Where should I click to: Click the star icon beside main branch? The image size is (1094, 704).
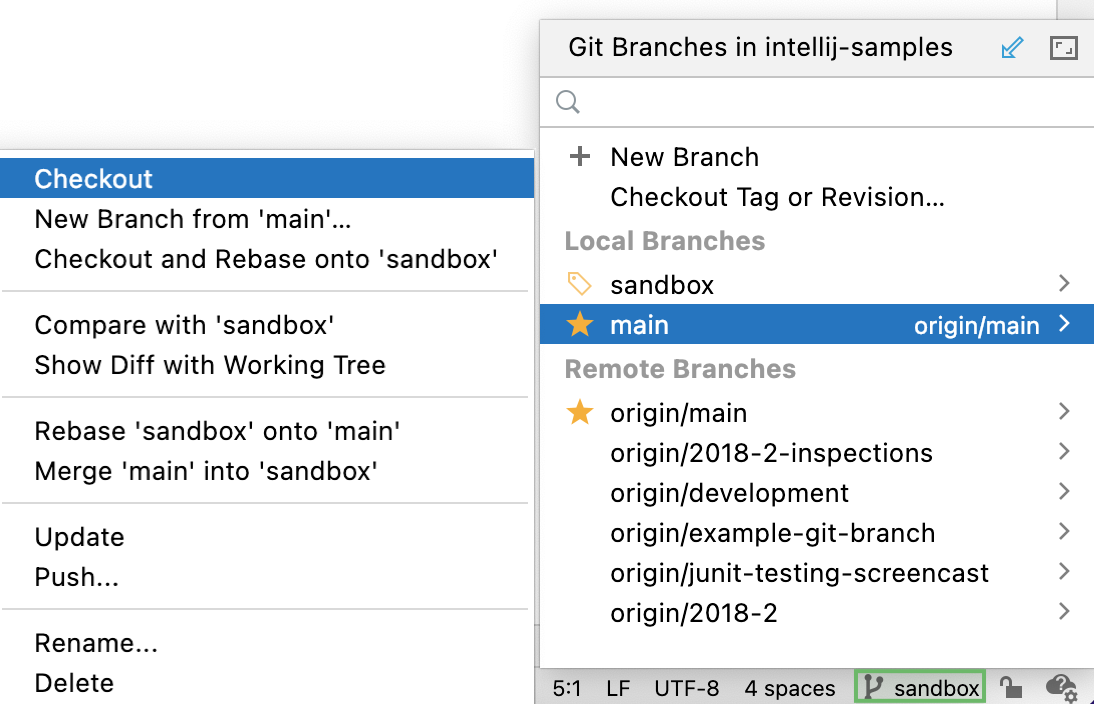580,324
